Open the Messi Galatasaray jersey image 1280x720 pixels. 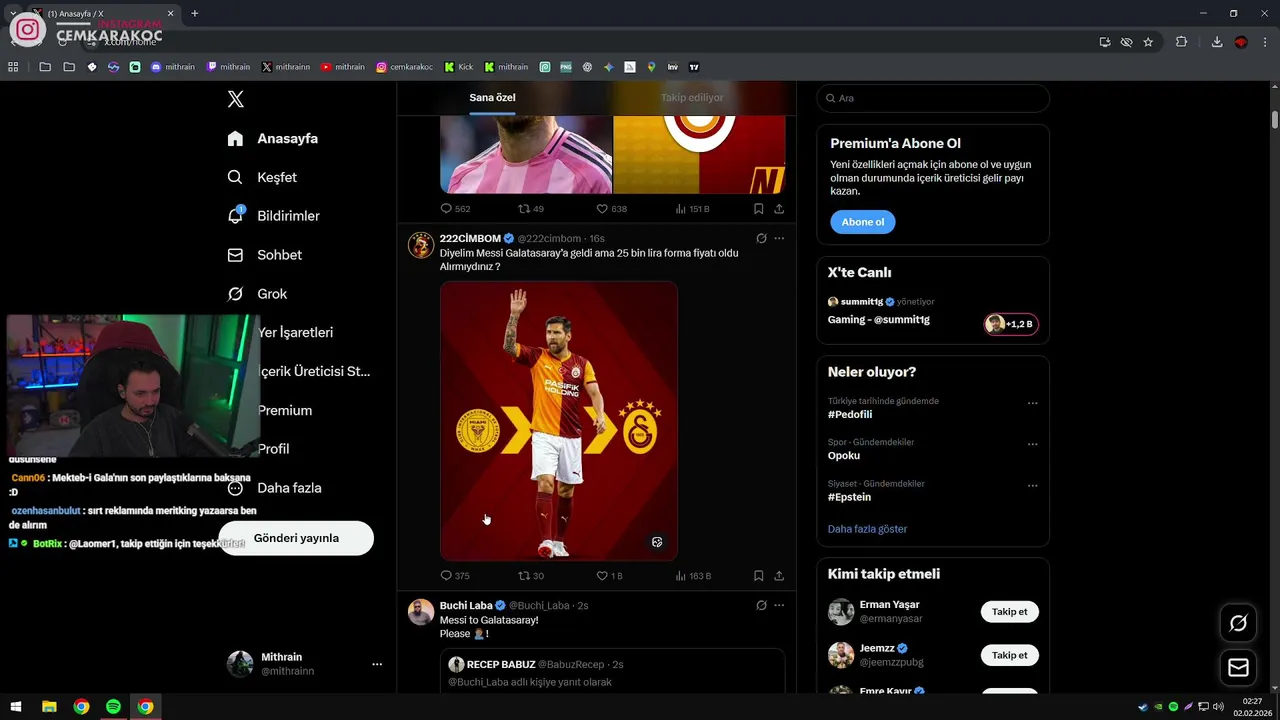(x=559, y=420)
